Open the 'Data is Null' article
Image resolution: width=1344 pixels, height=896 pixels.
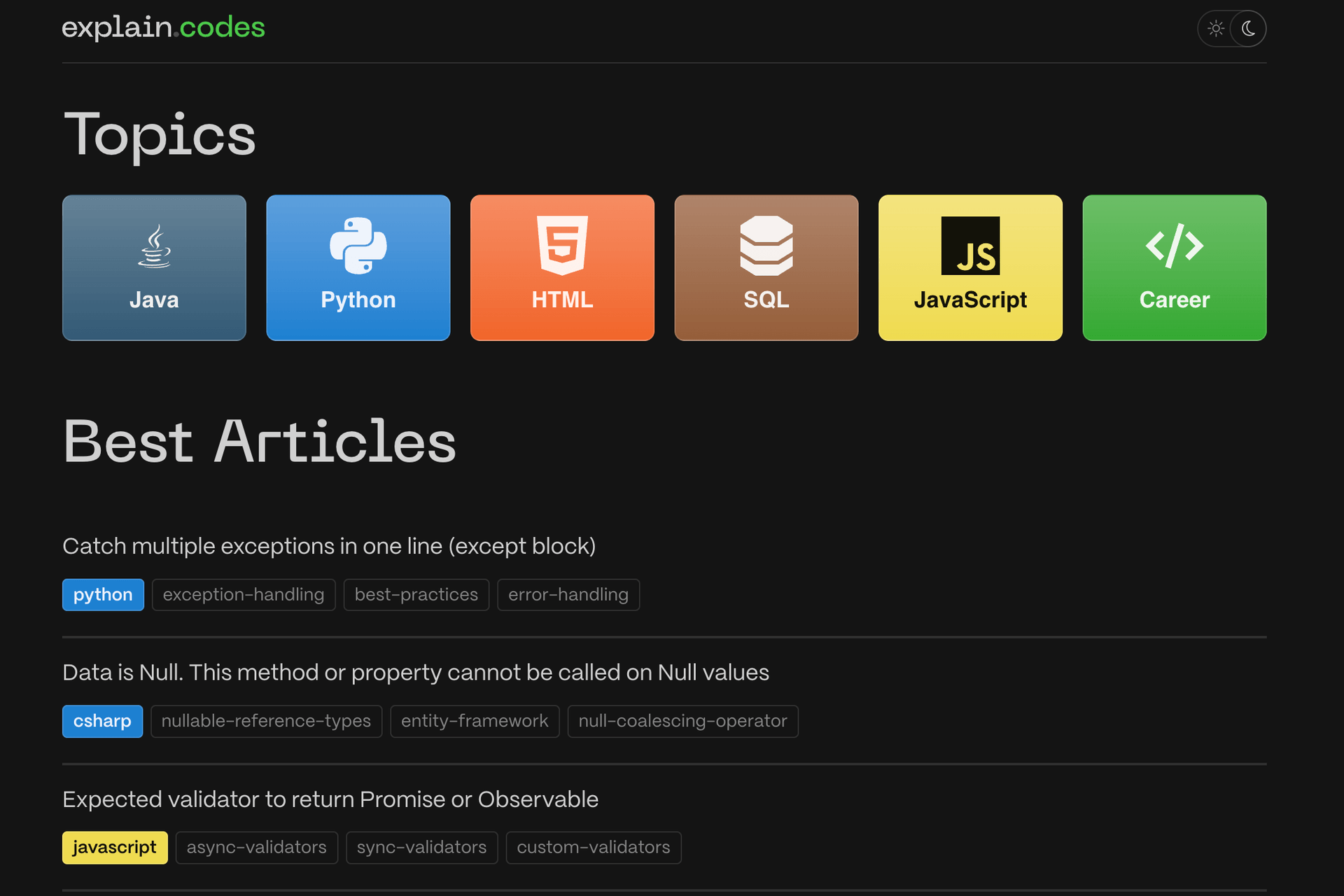[415, 673]
